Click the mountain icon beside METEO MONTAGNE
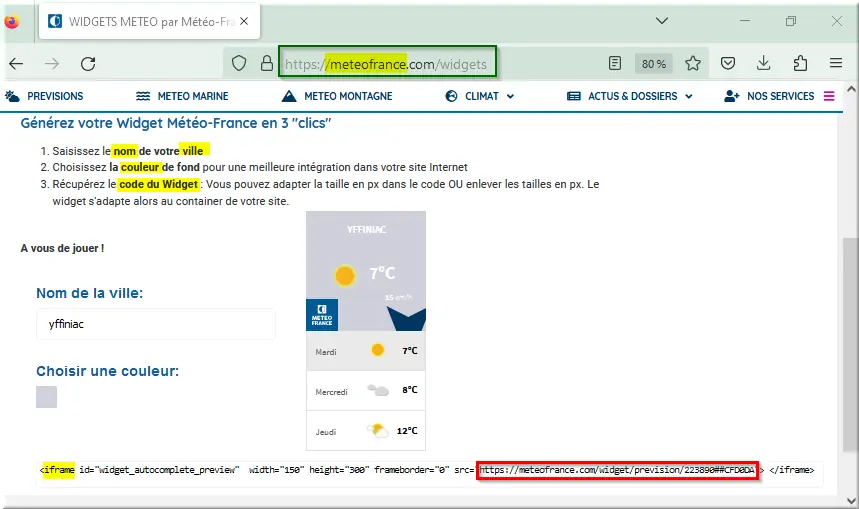Viewport: 859px width, 509px height. coord(289,96)
